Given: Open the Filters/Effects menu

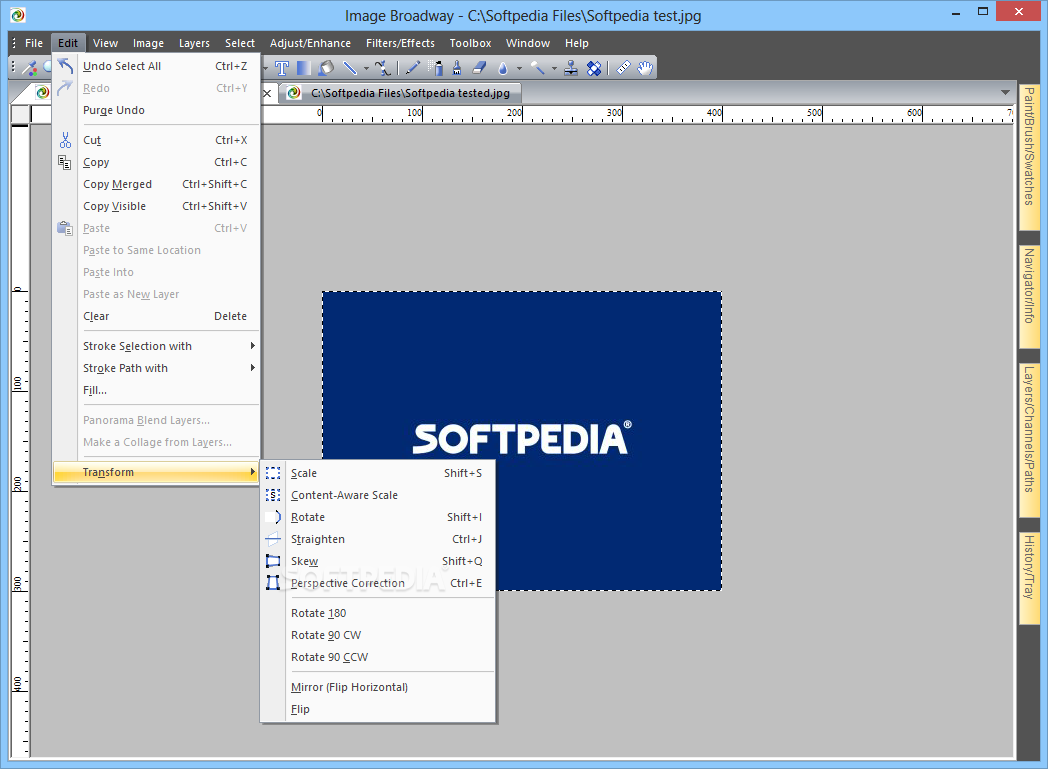Looking at the screenshot, I should pos(400,43).
